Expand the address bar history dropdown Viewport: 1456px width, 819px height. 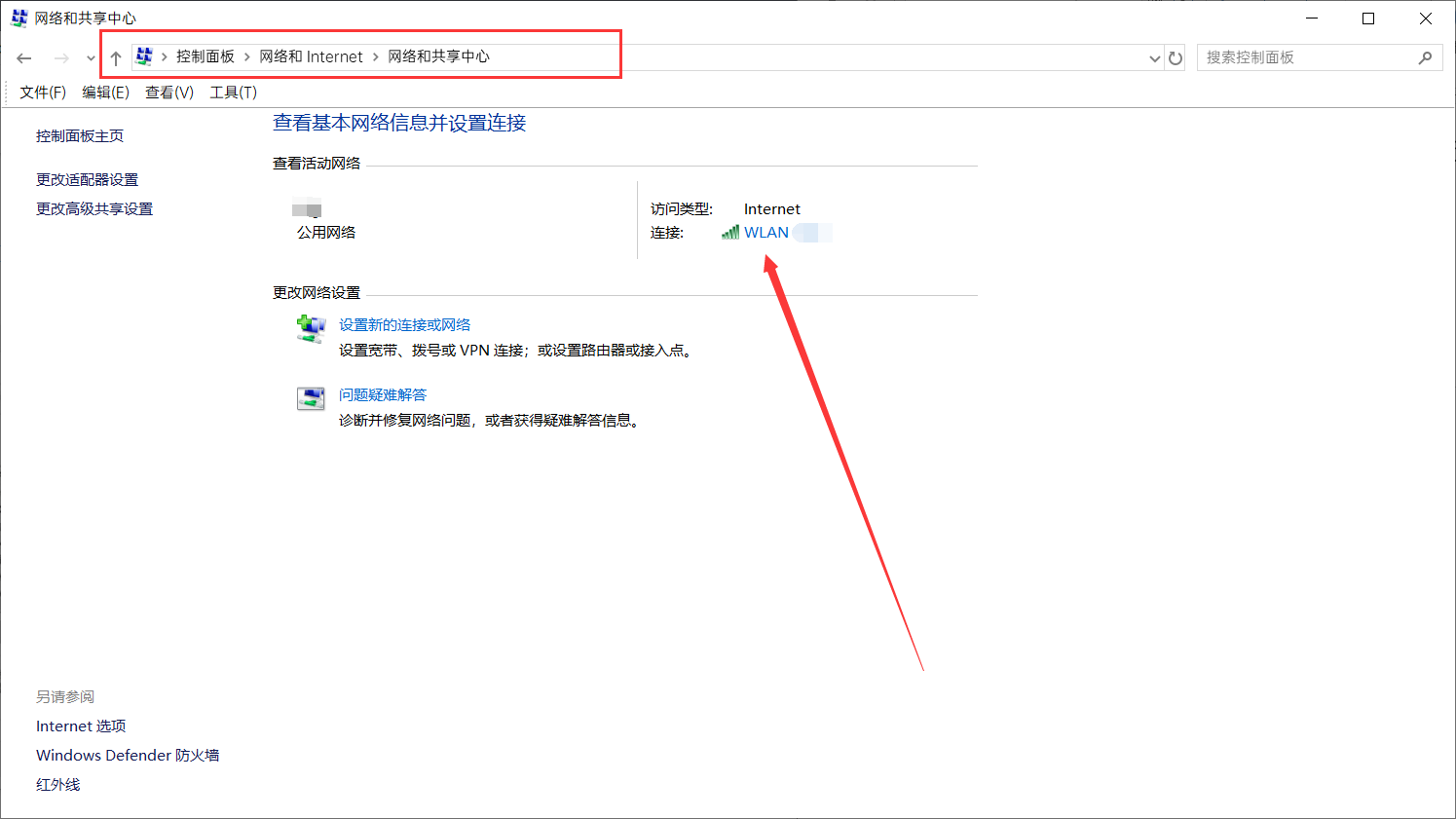pos(1155,58)
